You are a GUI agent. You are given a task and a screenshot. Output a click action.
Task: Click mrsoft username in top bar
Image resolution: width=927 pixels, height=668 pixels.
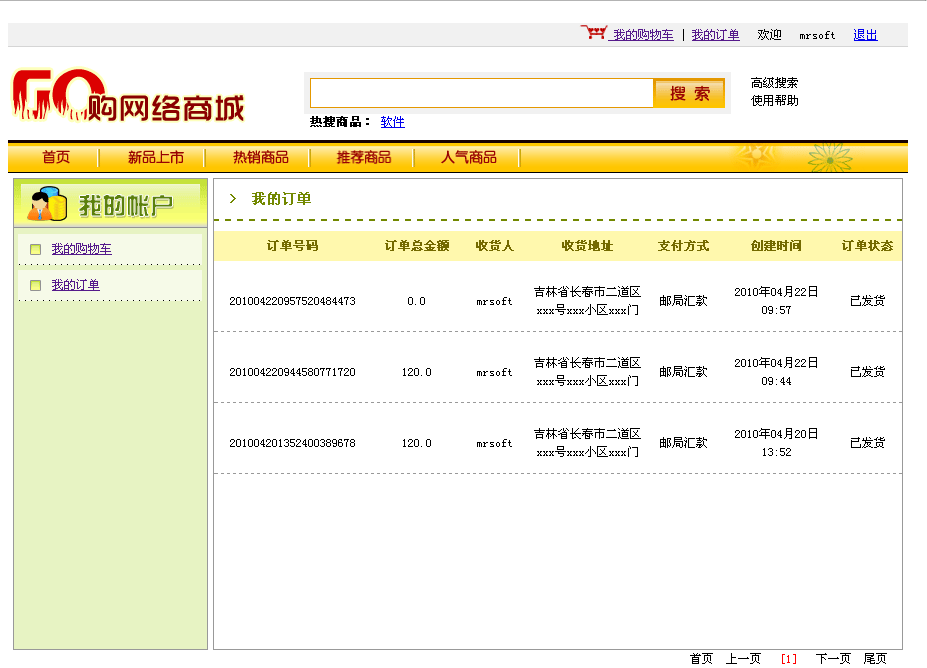817,35
